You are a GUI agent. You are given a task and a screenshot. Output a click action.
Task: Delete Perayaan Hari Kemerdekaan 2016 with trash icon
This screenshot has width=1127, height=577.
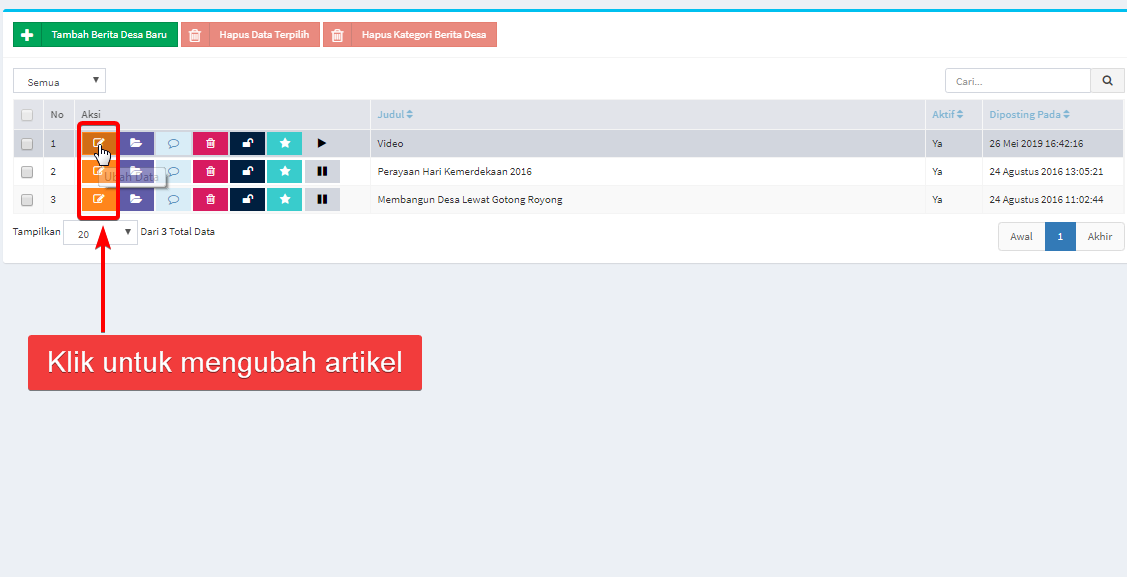tap(211, 171)
